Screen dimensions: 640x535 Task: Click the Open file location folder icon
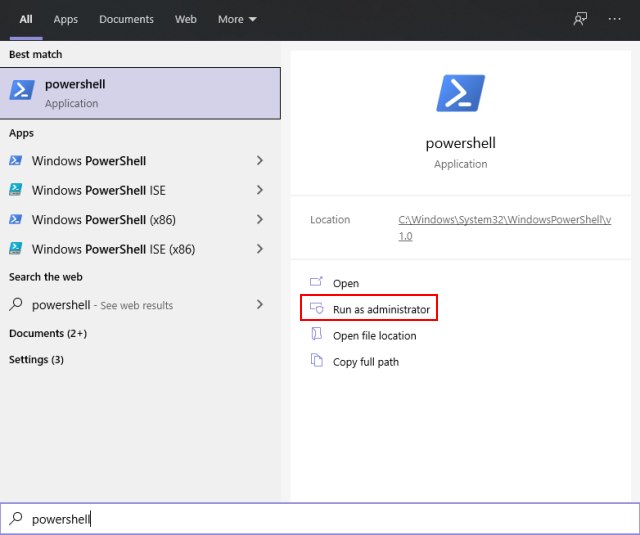coord(317,334)
